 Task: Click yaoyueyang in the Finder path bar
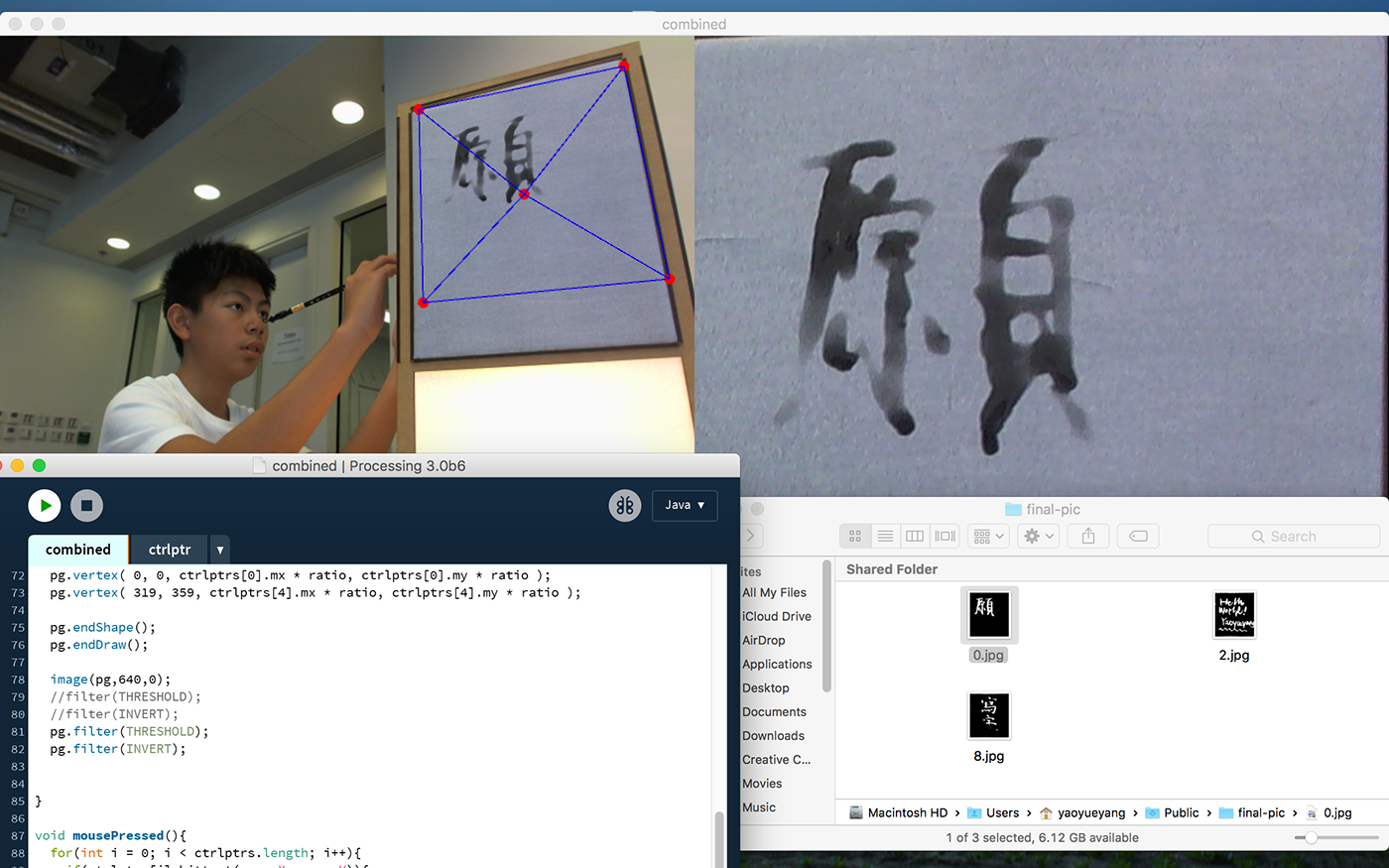pyautogui.click(x=1082, y=812)
